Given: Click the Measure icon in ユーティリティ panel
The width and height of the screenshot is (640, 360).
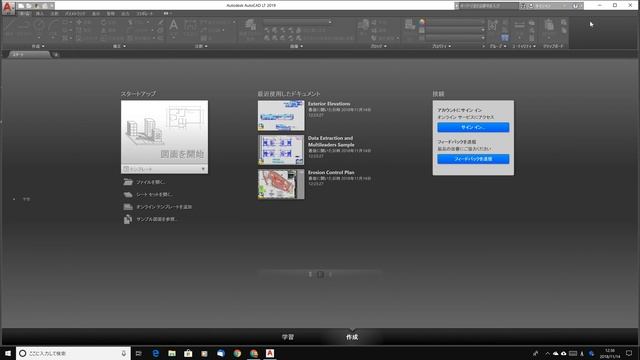Looking at the screenshot, I should pyautogui.click(x=519, y=25).
